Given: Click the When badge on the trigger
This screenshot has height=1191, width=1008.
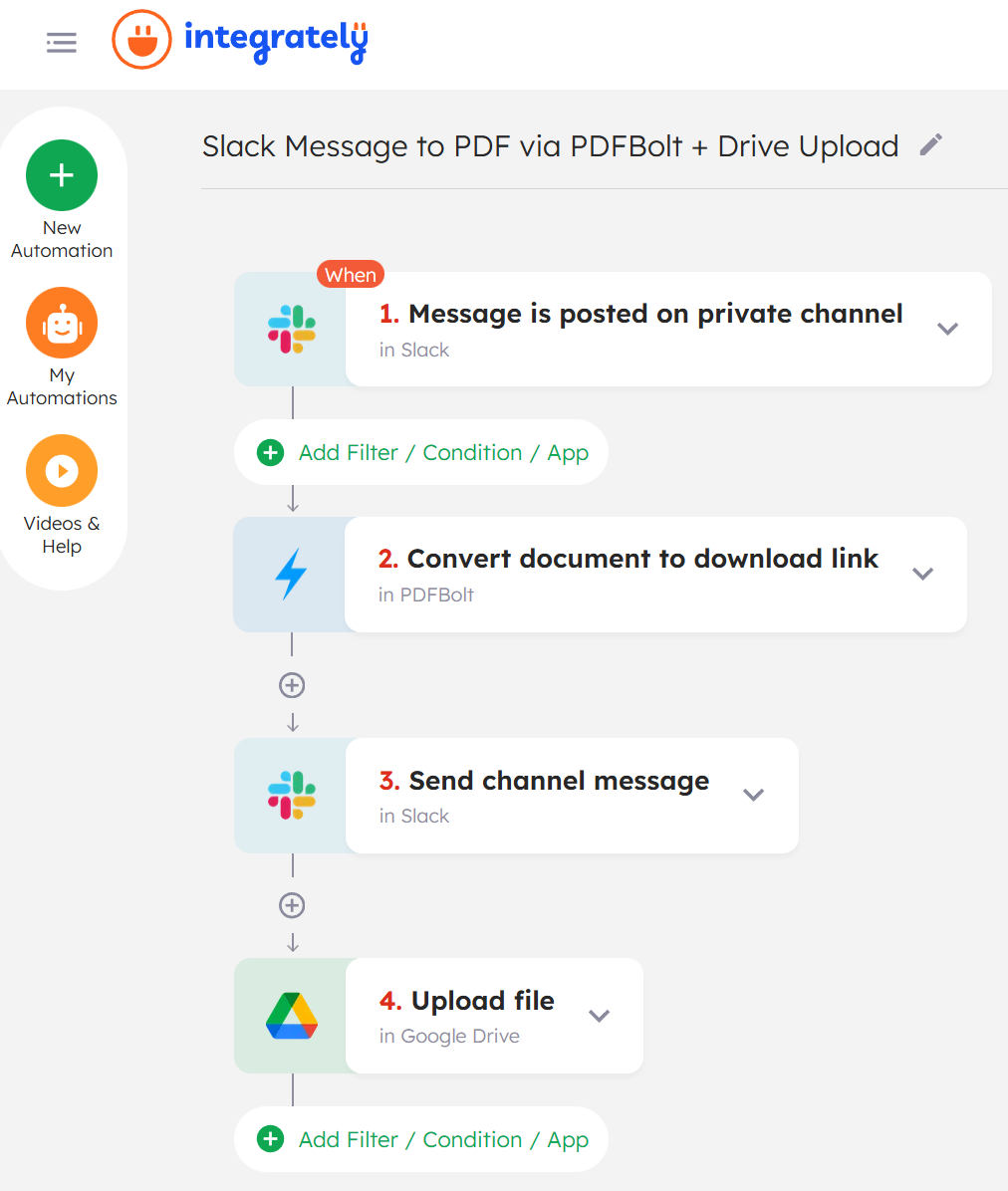Looking at the screenshot, I should coord(350,274).
